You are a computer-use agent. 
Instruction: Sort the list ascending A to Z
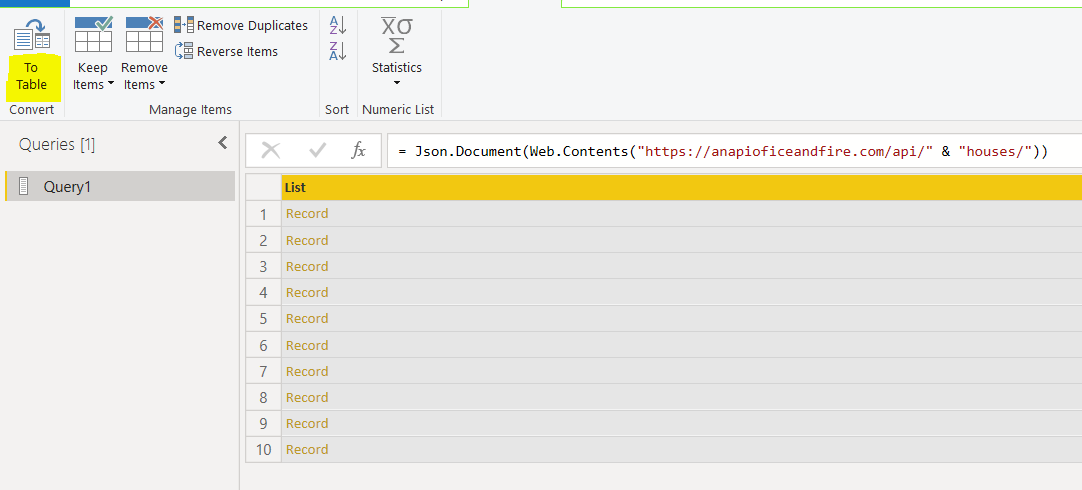click(x=337, y=26)
